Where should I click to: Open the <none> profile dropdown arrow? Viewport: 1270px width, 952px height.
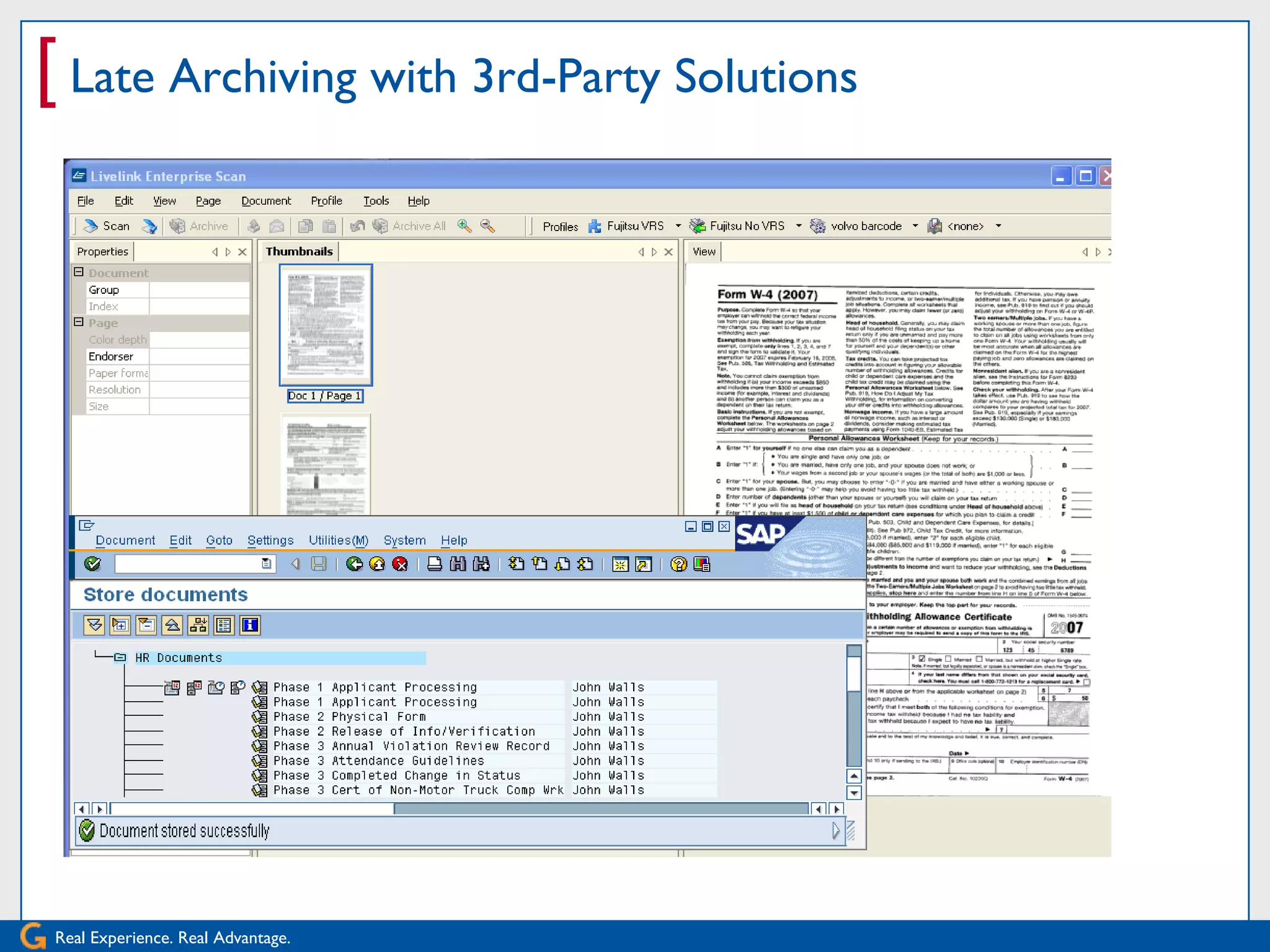[x=998, y=226]
